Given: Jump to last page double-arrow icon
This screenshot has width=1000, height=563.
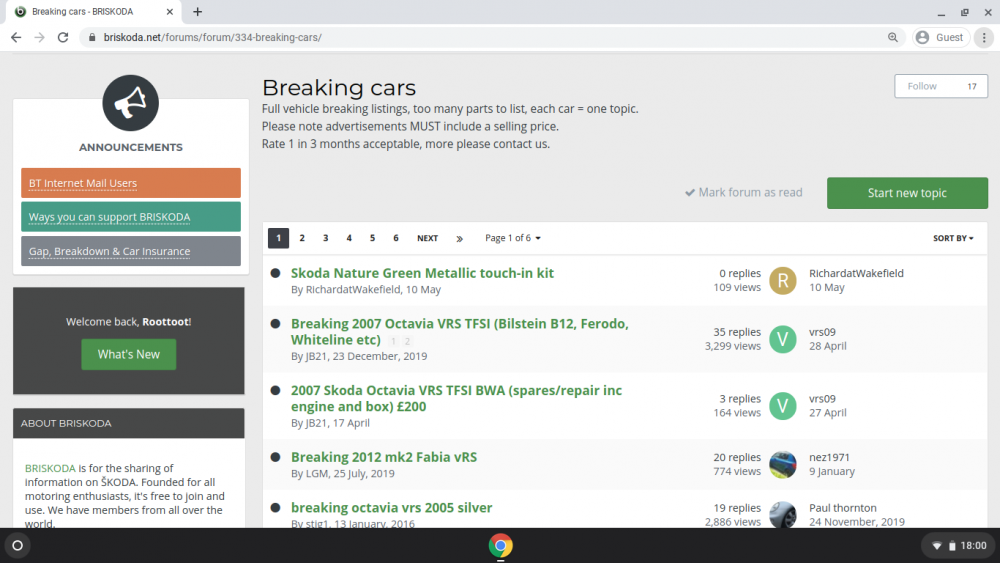Looking at the screenshot, I should 459,238.
